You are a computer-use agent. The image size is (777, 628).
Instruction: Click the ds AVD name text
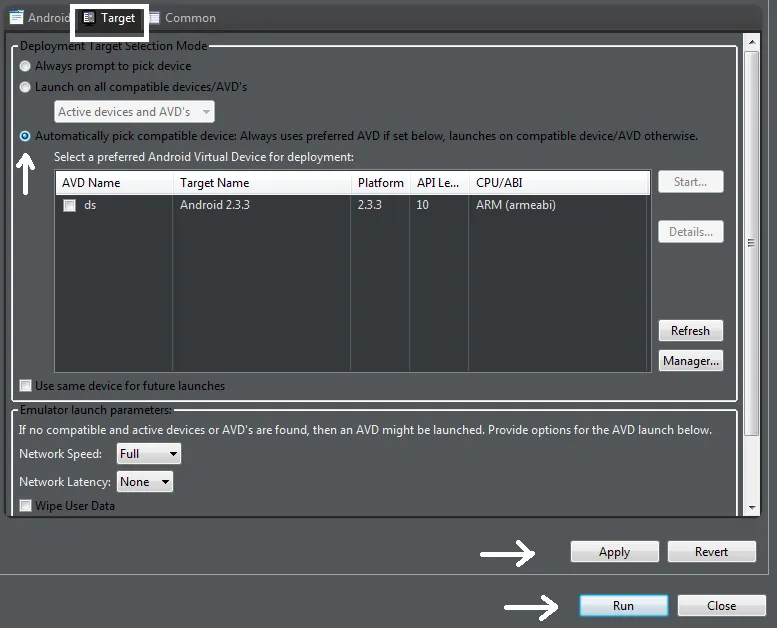(90, 205)
